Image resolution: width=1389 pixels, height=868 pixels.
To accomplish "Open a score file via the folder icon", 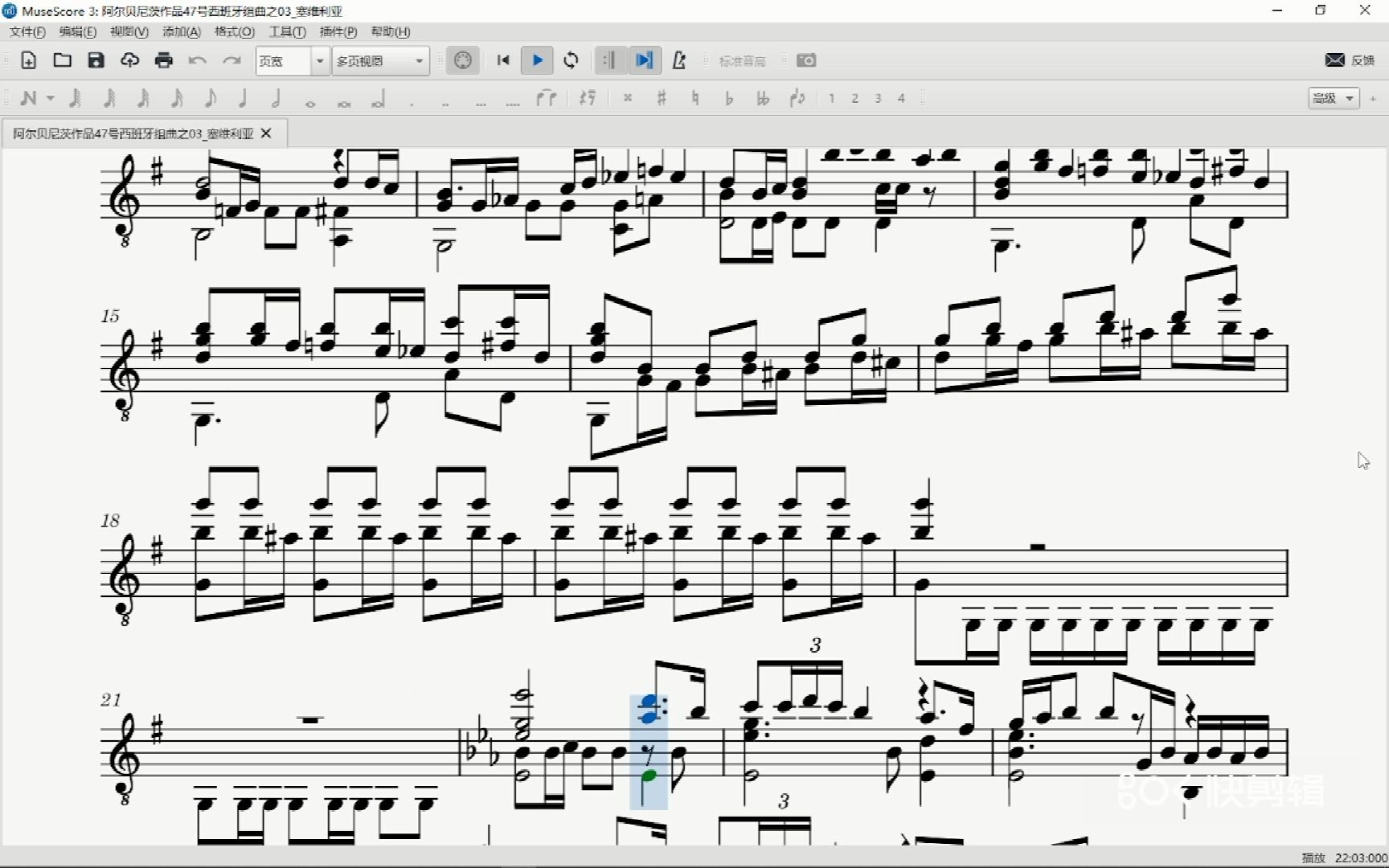I will tap(62, 60).
